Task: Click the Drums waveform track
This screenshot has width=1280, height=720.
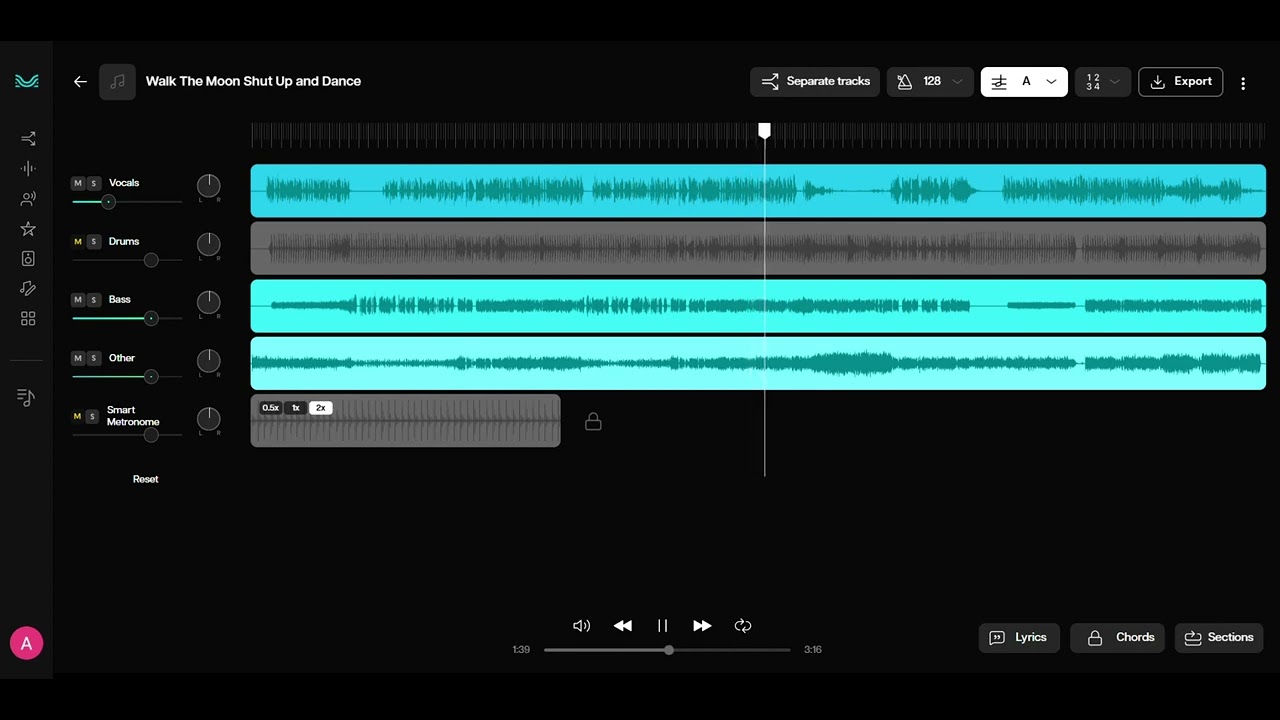Action: click(x=758, y=248)
